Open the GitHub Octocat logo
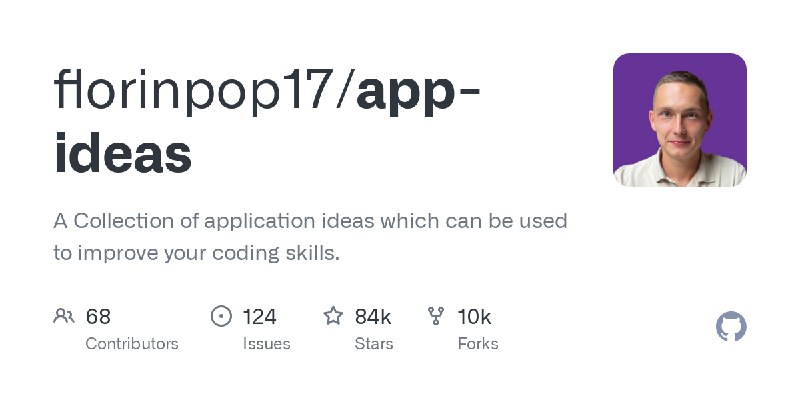 [x=731, y=326]
